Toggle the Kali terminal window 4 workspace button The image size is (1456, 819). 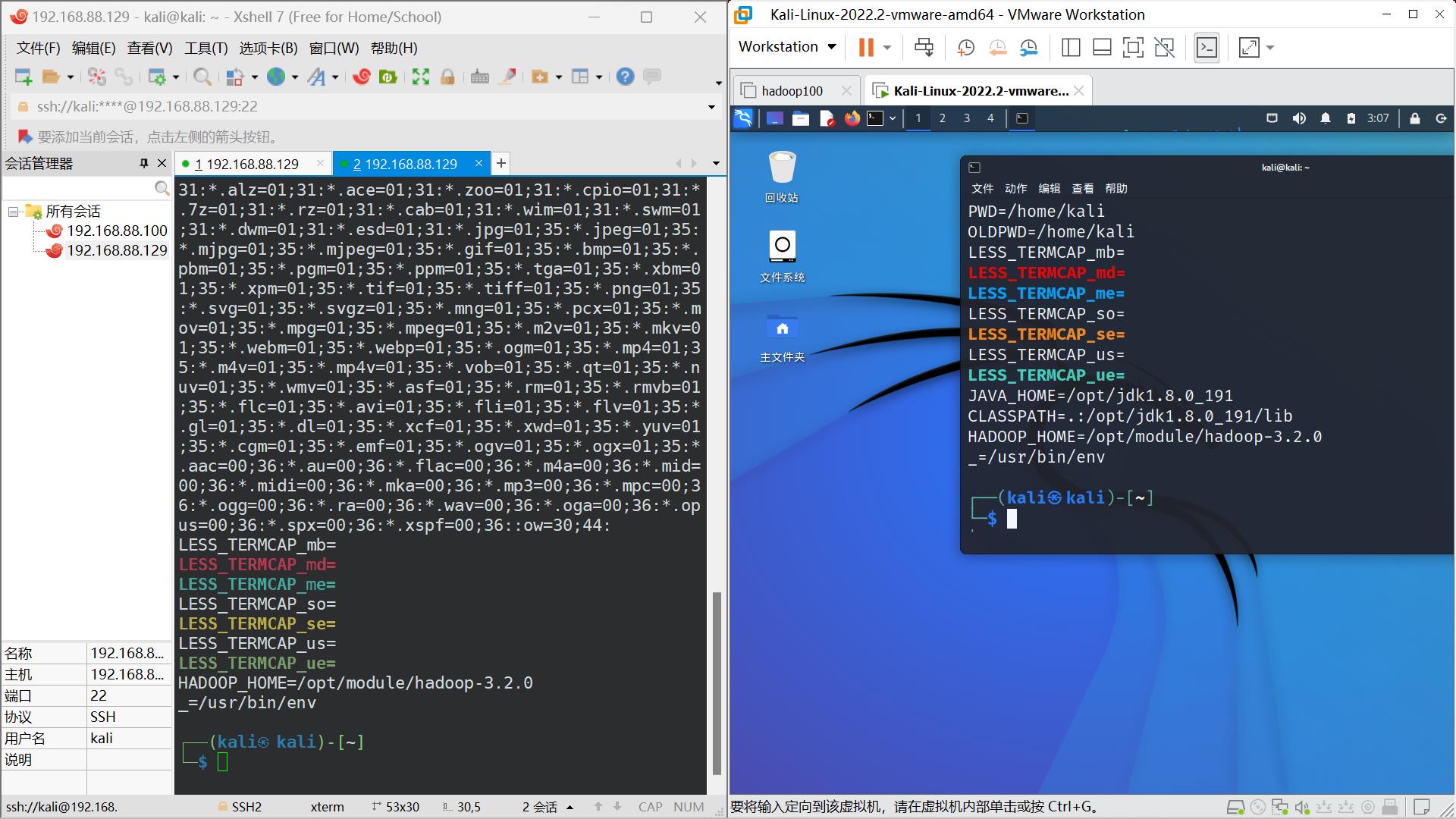(x=991, y=118)
